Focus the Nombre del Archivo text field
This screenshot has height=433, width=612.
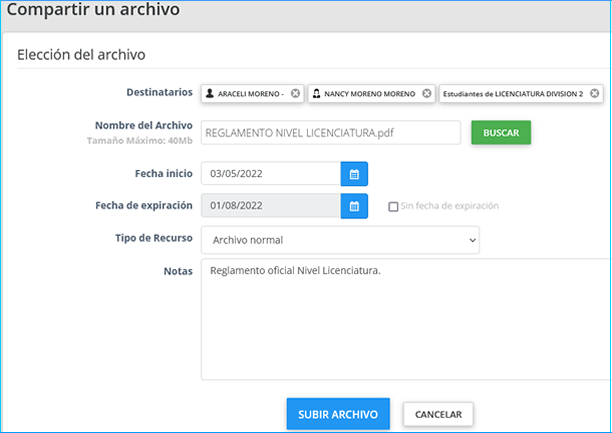pos(330,133)
